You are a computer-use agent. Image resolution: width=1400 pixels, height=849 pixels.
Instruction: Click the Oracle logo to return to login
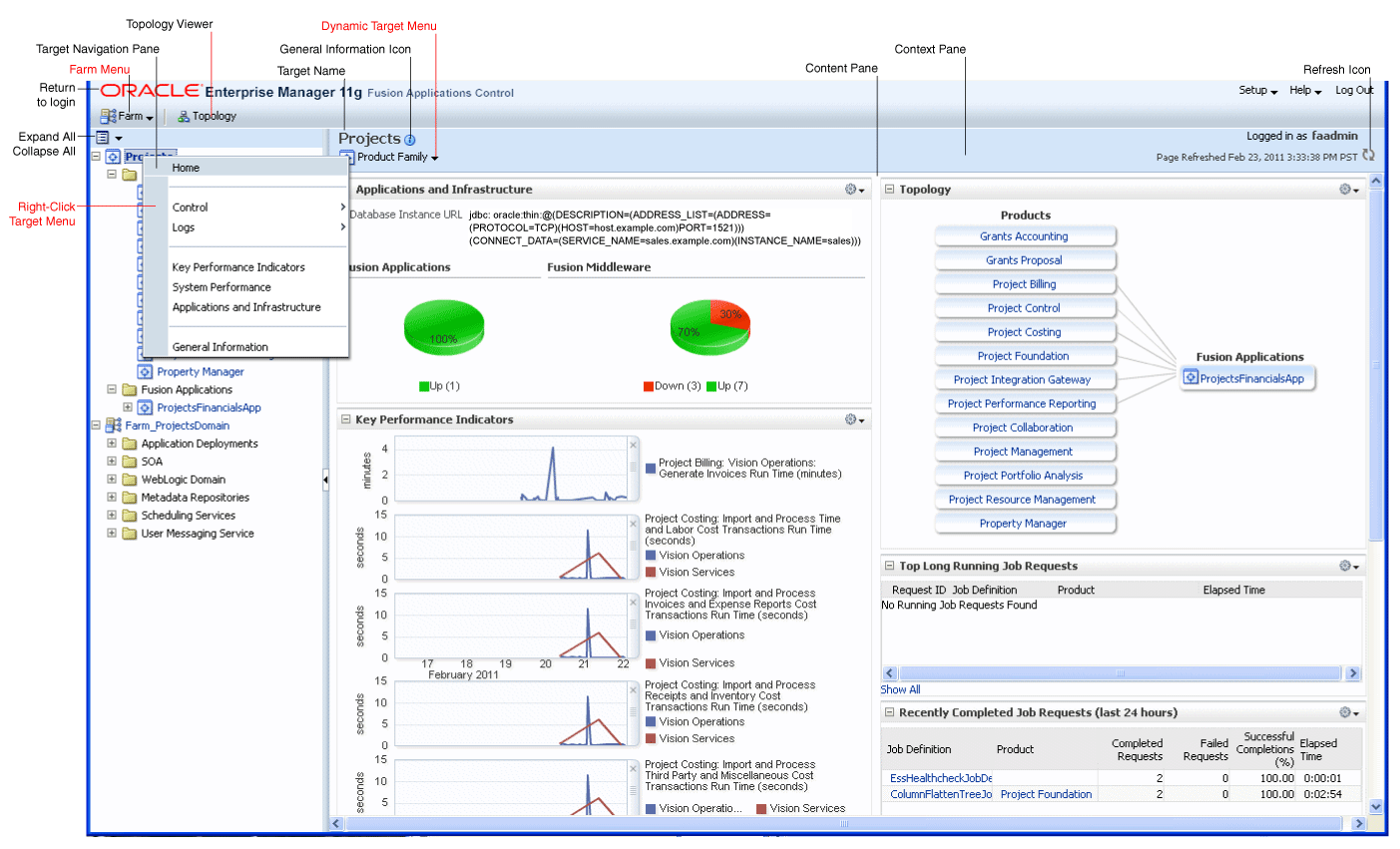click(150, 90)
